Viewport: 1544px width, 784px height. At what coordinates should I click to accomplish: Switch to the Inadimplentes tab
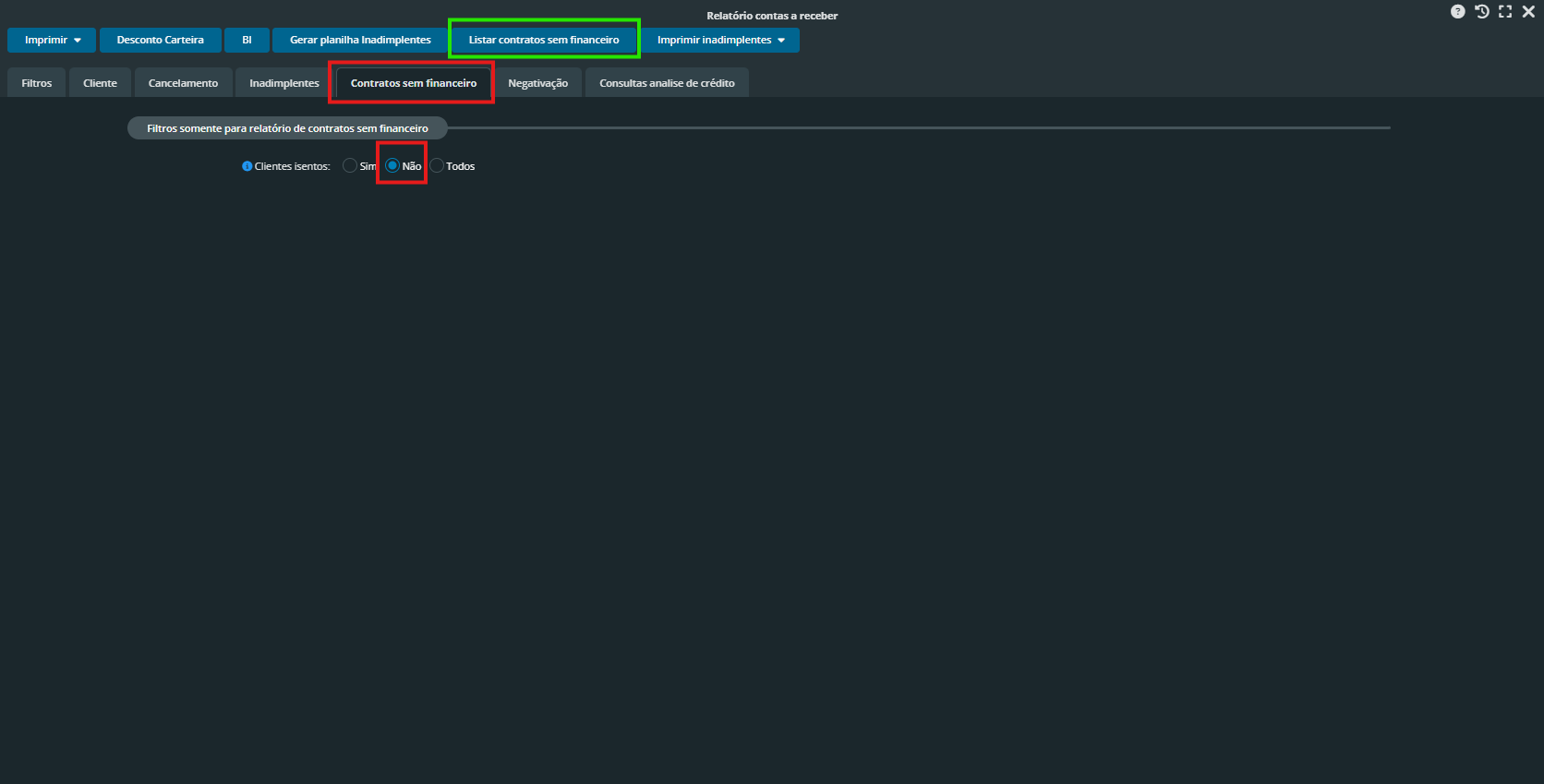pos(283,83)
